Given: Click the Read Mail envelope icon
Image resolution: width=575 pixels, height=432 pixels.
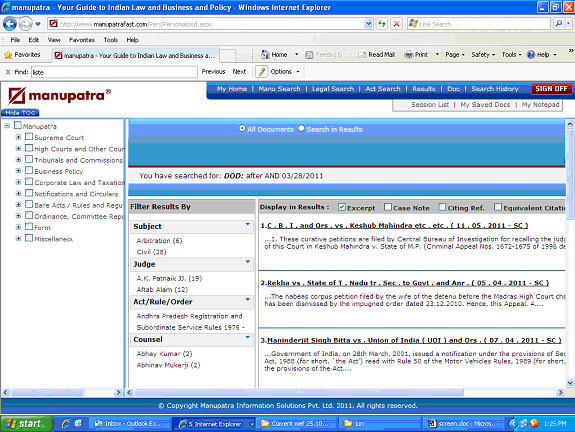Looking at the screenshot, I should (362, 55).
